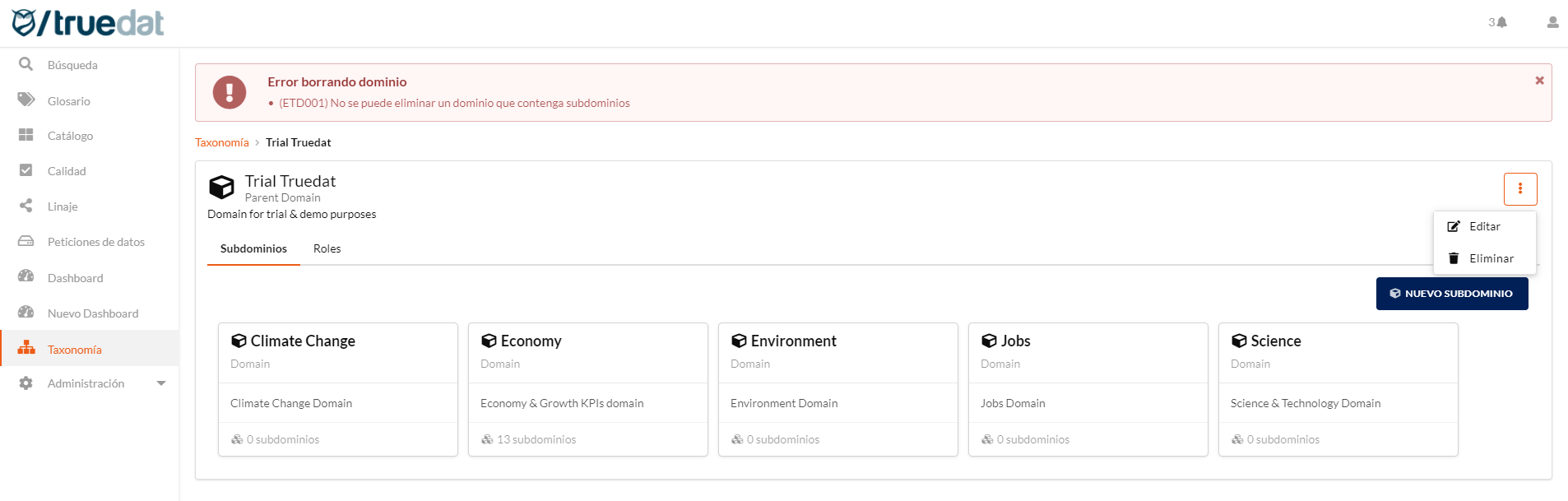Click the Catálogo grid icon
The width and height of the screenshot is (1568, 501).
26,135
